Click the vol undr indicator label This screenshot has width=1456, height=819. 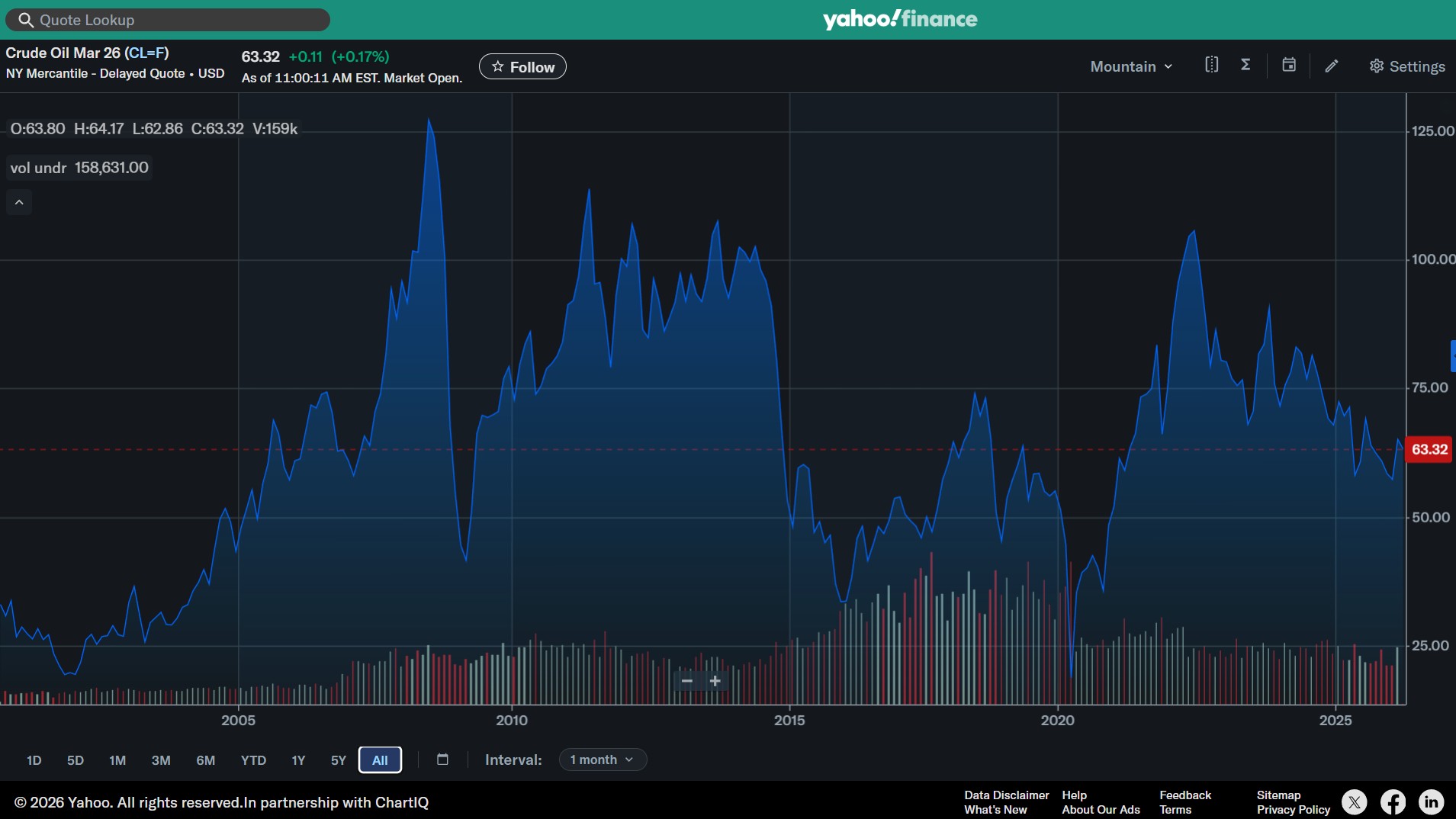tap(38, 168)
